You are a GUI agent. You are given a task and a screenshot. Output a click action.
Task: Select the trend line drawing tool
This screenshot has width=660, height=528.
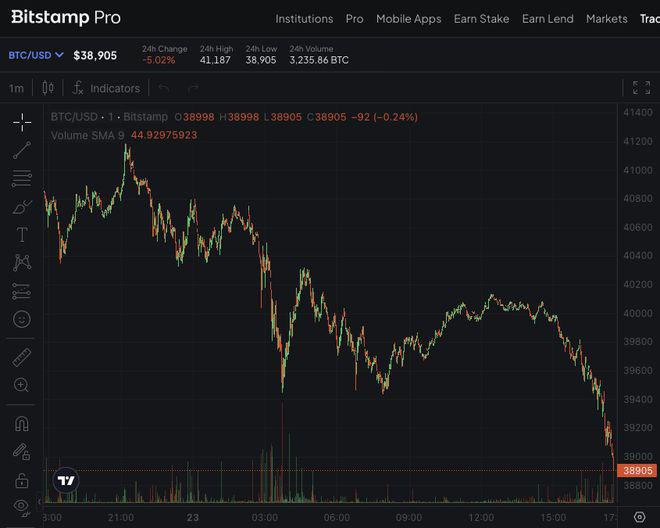click(x=22, y=151)
